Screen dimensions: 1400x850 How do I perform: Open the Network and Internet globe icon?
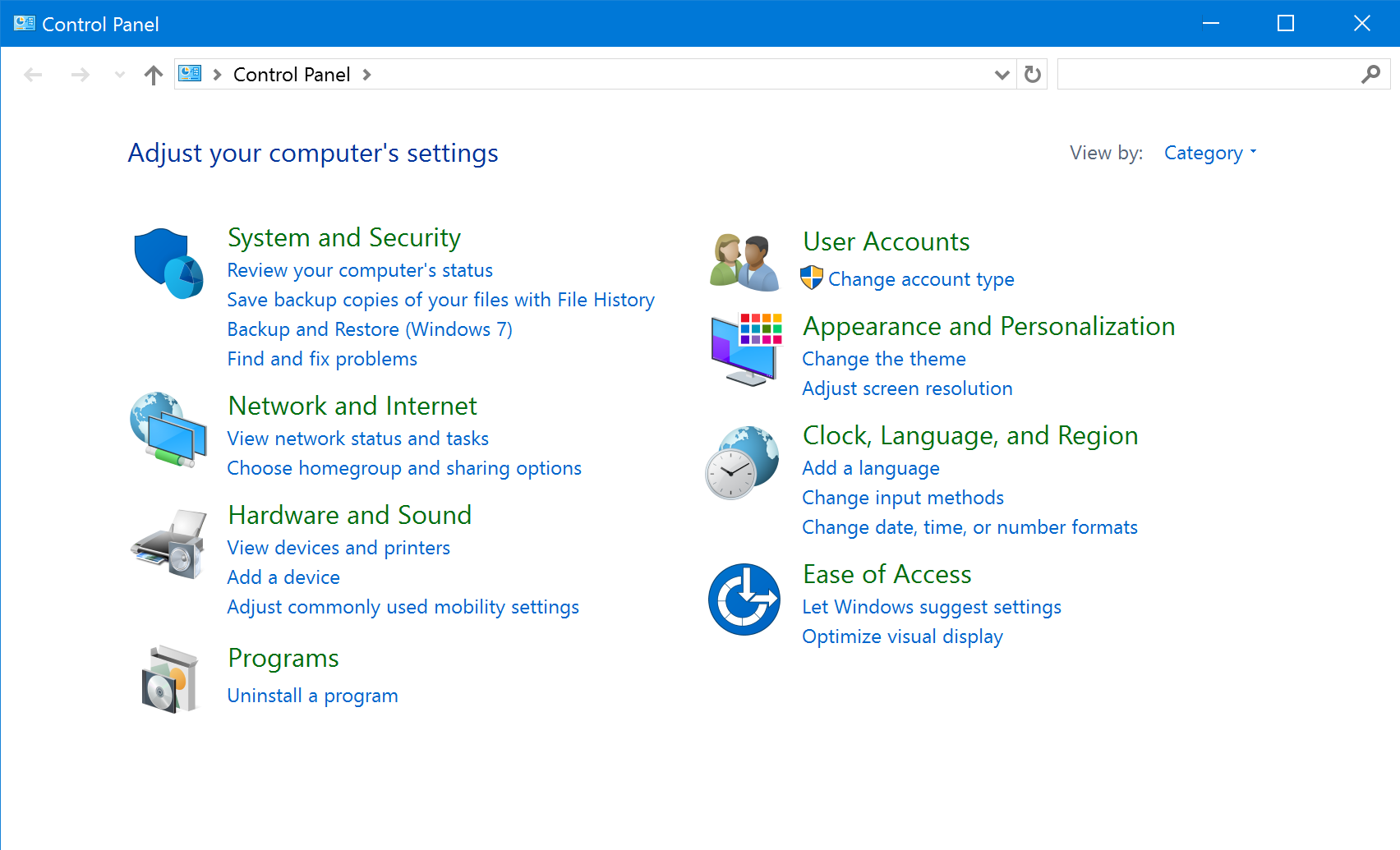168,430
